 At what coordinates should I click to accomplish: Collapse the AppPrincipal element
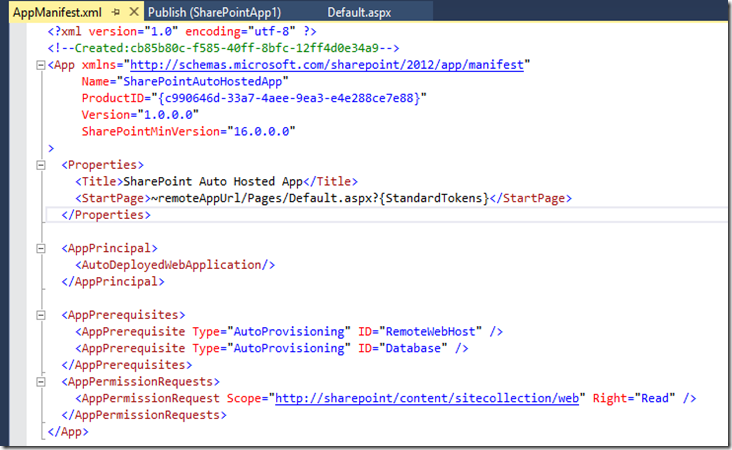[x=41, y=248]
